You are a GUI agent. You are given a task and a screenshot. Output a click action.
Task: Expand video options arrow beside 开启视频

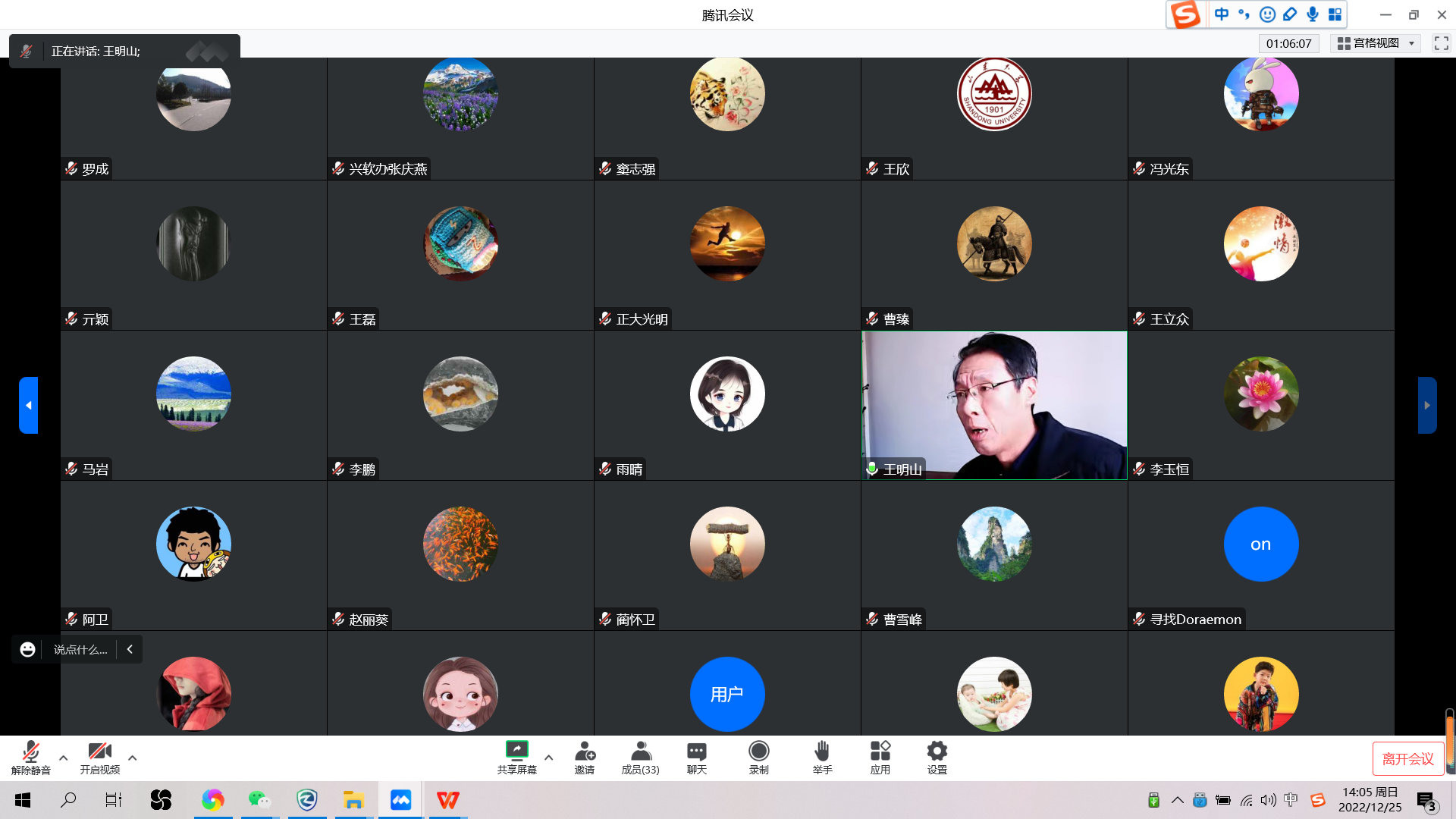[133, 758]
